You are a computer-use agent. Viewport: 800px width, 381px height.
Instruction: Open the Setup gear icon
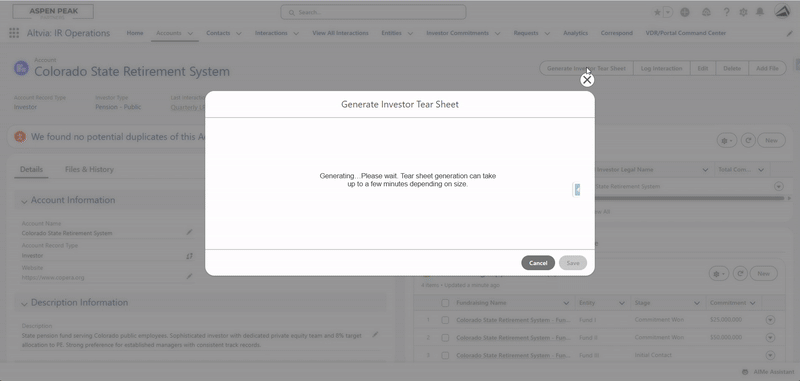[x=743, y=12]
